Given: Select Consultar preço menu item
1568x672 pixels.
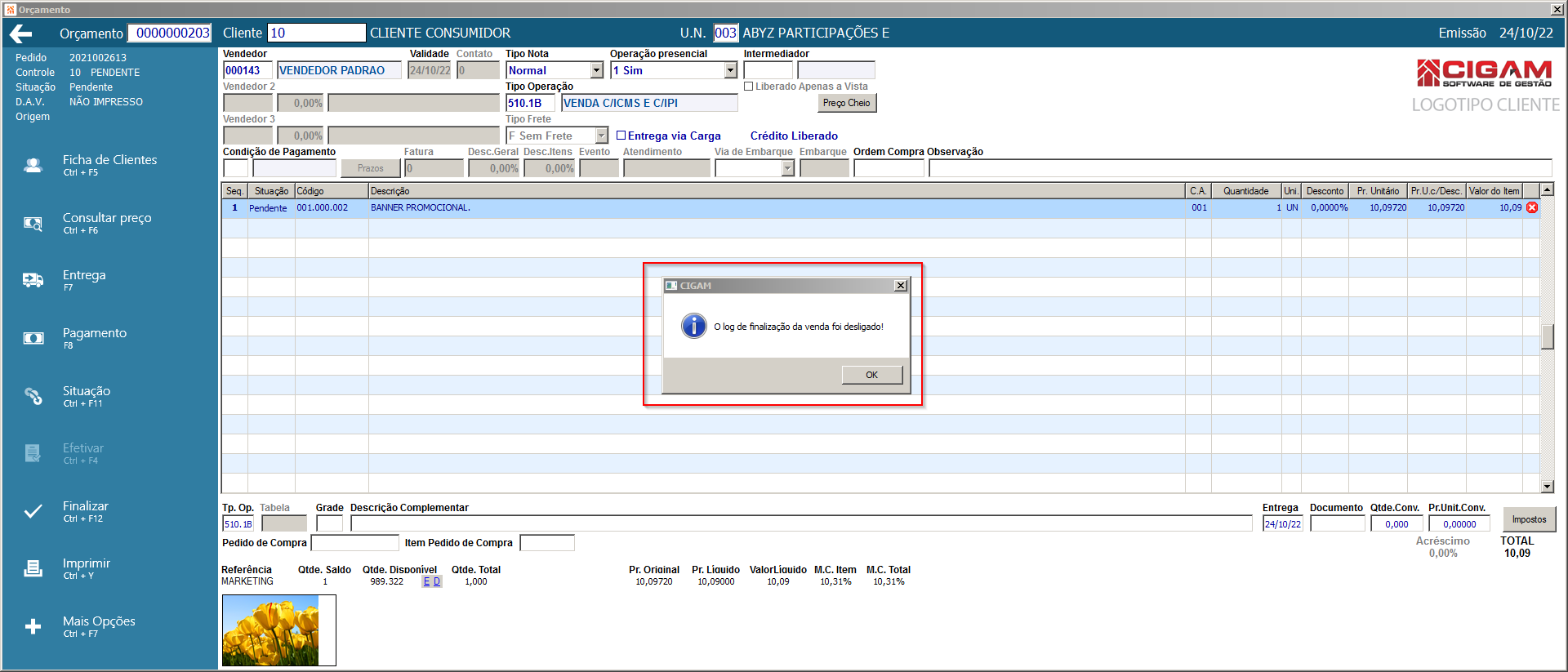Looking at the screenshot, I should point(107,223).
